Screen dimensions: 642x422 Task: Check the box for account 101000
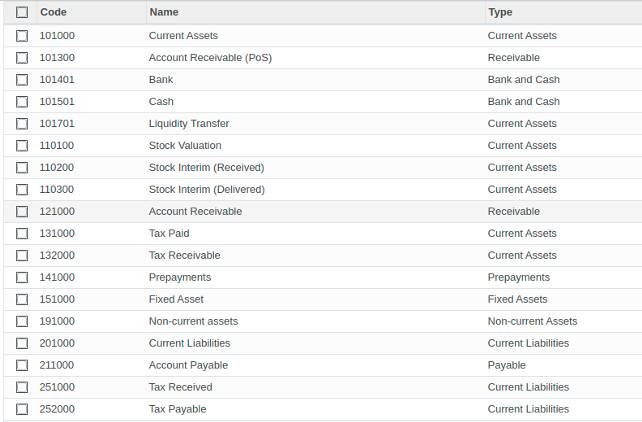[22, 36]
